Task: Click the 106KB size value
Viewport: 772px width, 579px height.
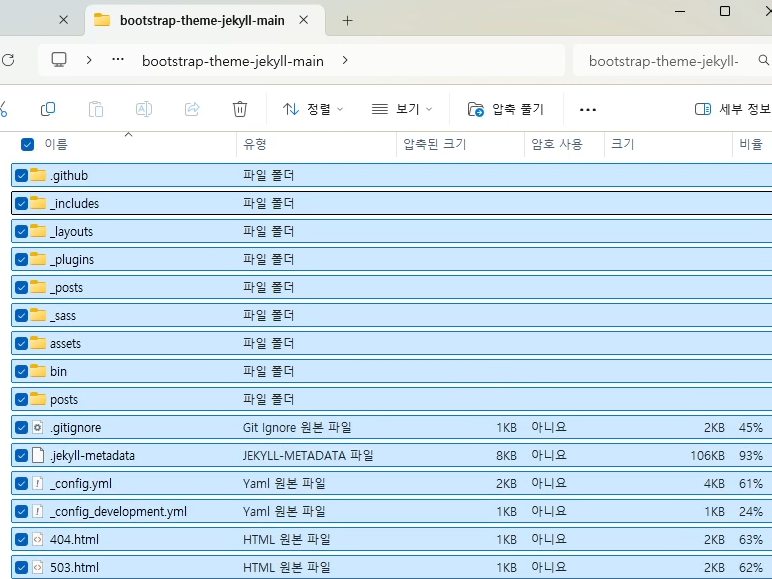Action: (707, 455)
